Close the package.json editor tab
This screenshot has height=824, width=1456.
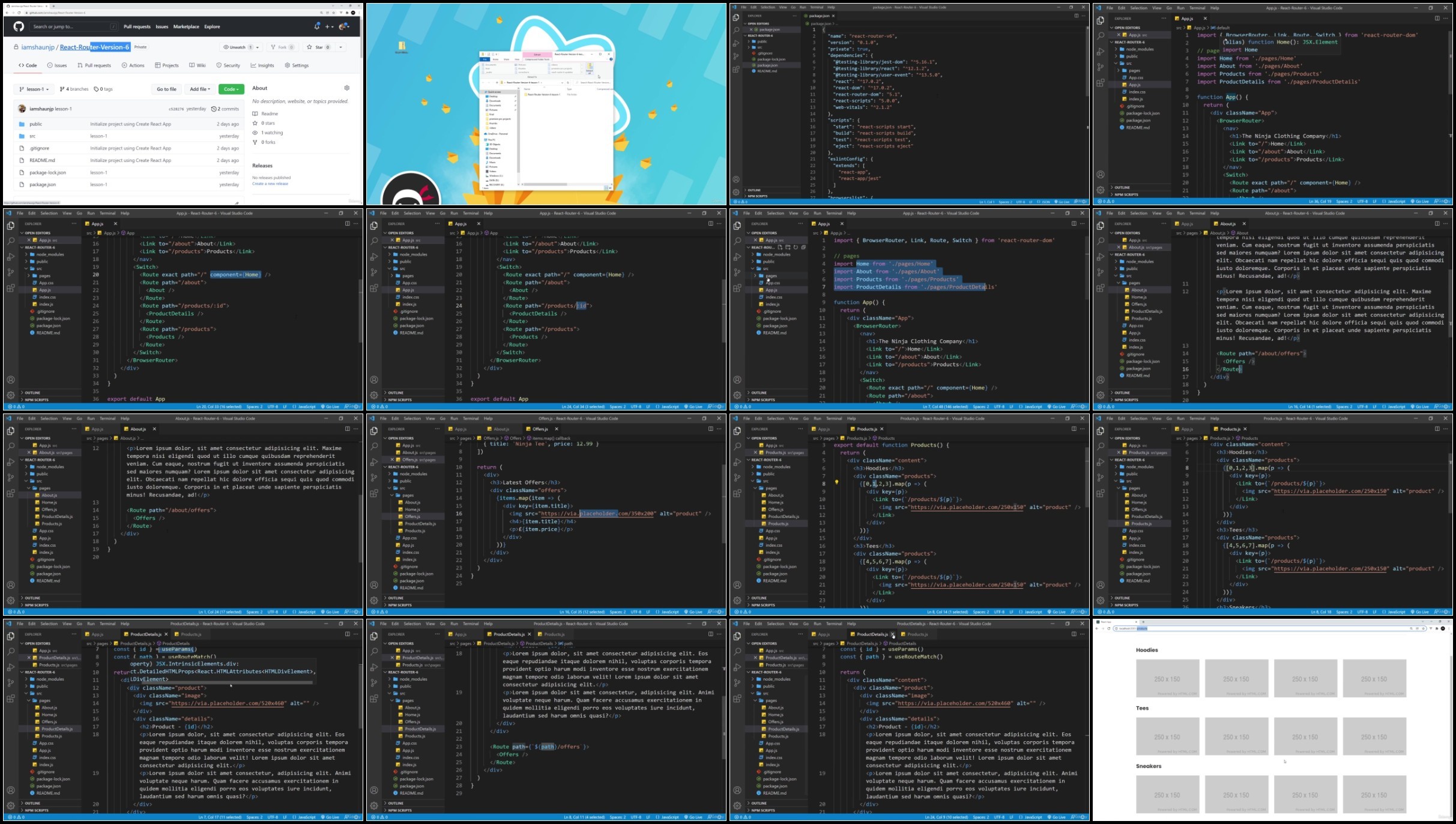tap(833, 16)
